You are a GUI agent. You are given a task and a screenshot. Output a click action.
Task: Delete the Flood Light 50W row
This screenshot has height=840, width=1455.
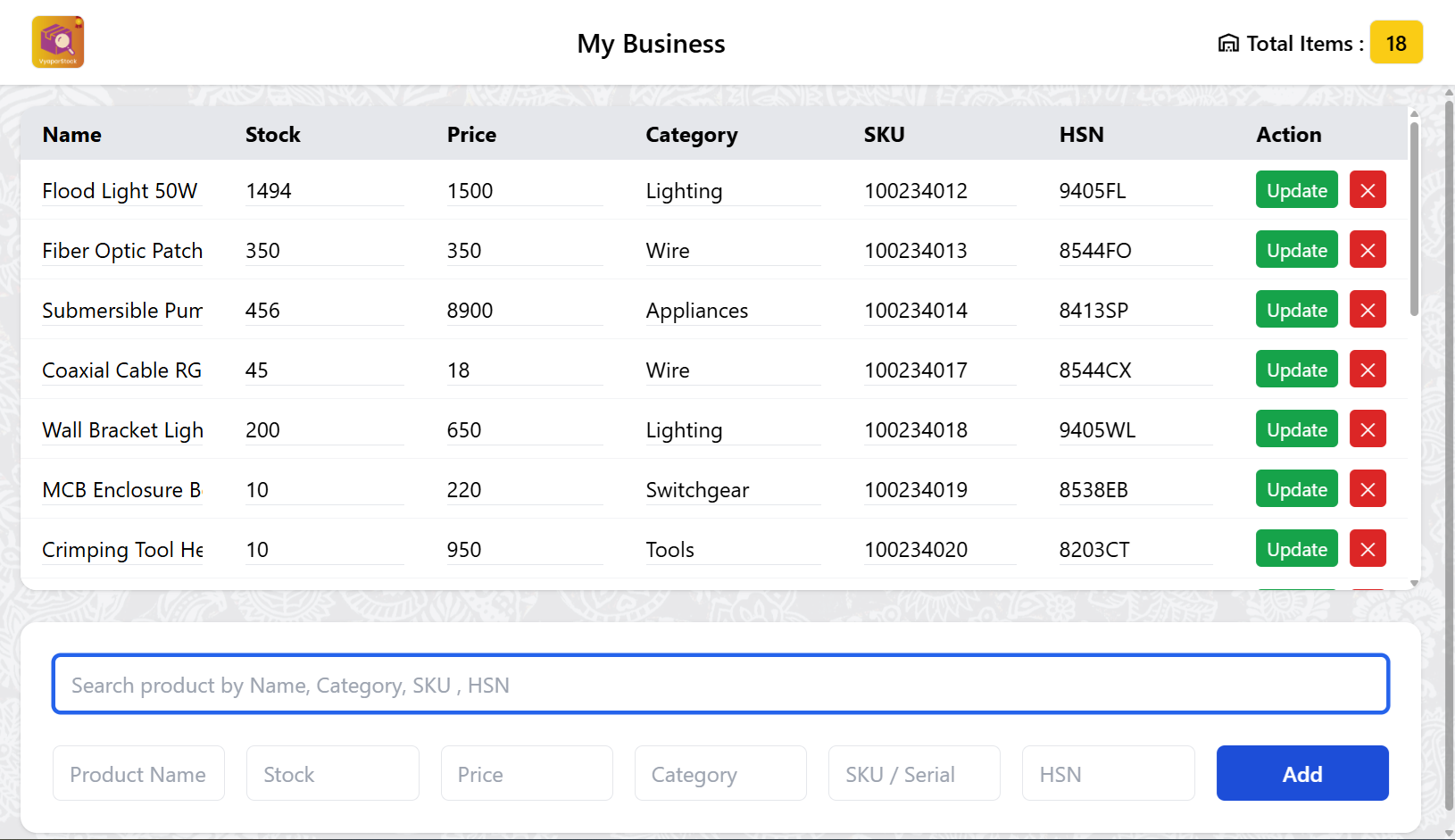pos(1368,189)
